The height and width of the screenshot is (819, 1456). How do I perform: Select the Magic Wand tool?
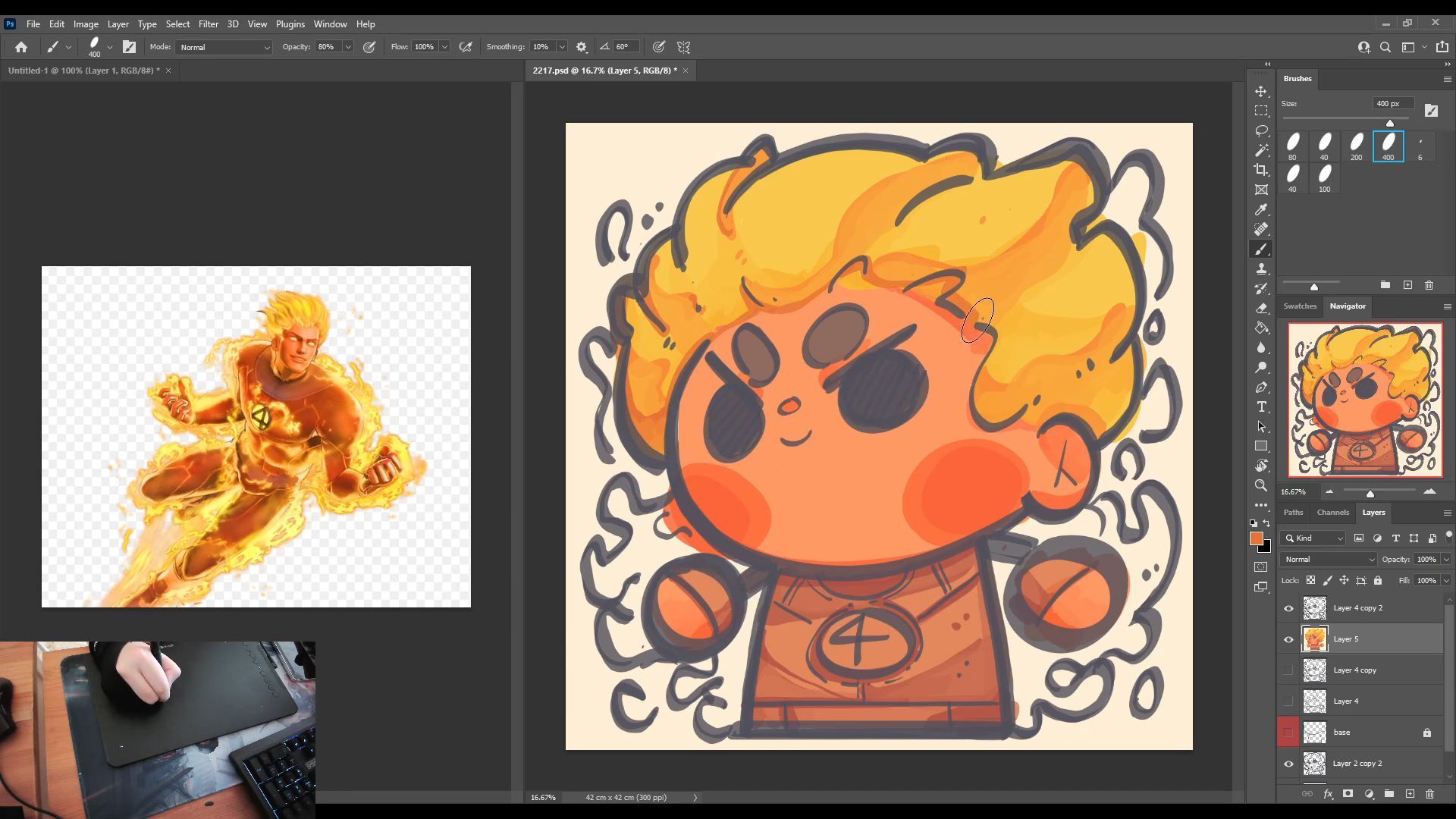(x=1261, y=150)
